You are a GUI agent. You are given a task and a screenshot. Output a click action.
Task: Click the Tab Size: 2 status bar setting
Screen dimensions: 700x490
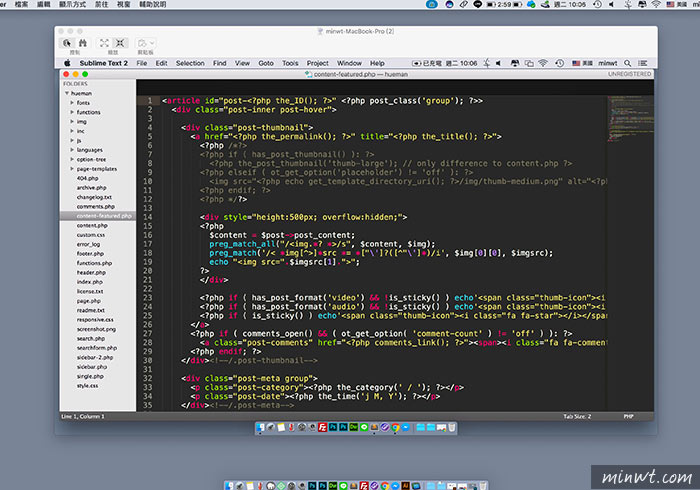(x=577, y=416)
